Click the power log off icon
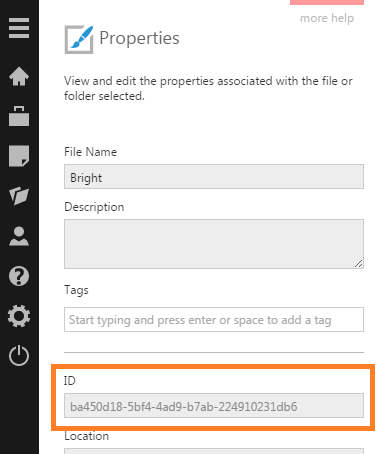The width and height of the screenshot is (383, 454). pos(19,355)
